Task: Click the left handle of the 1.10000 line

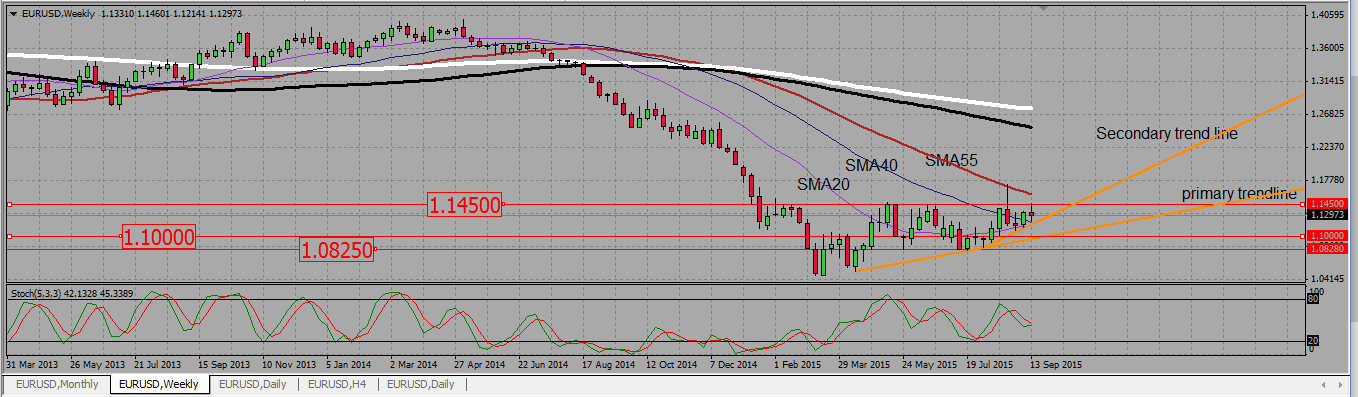Action: coord(9,237)
